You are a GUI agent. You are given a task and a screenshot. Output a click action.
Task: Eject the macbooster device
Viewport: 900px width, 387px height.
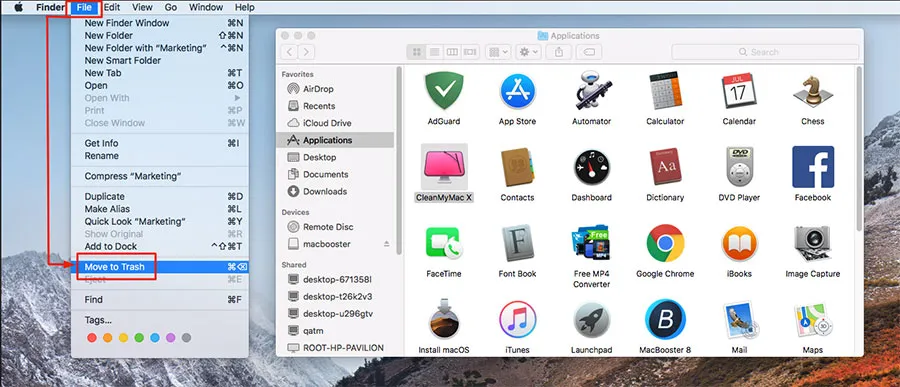[x=386, y=244]
